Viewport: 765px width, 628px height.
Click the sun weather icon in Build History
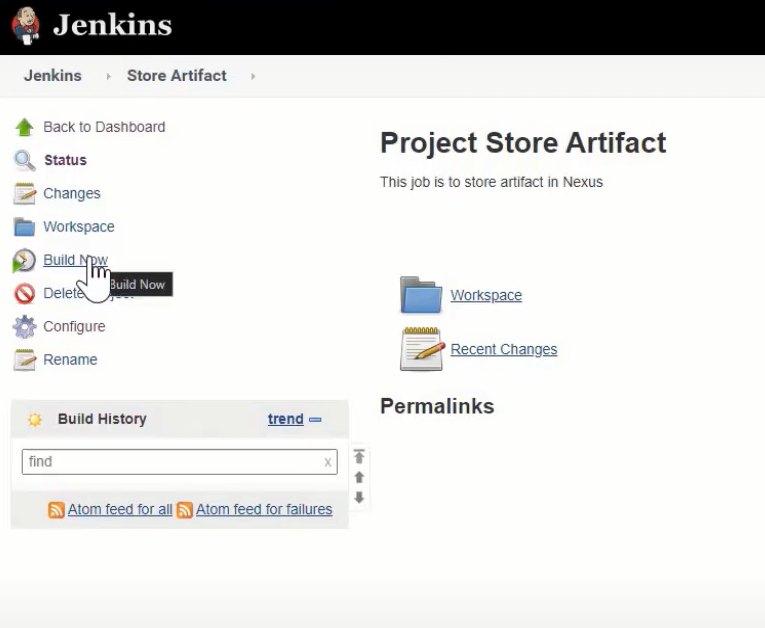35,419
